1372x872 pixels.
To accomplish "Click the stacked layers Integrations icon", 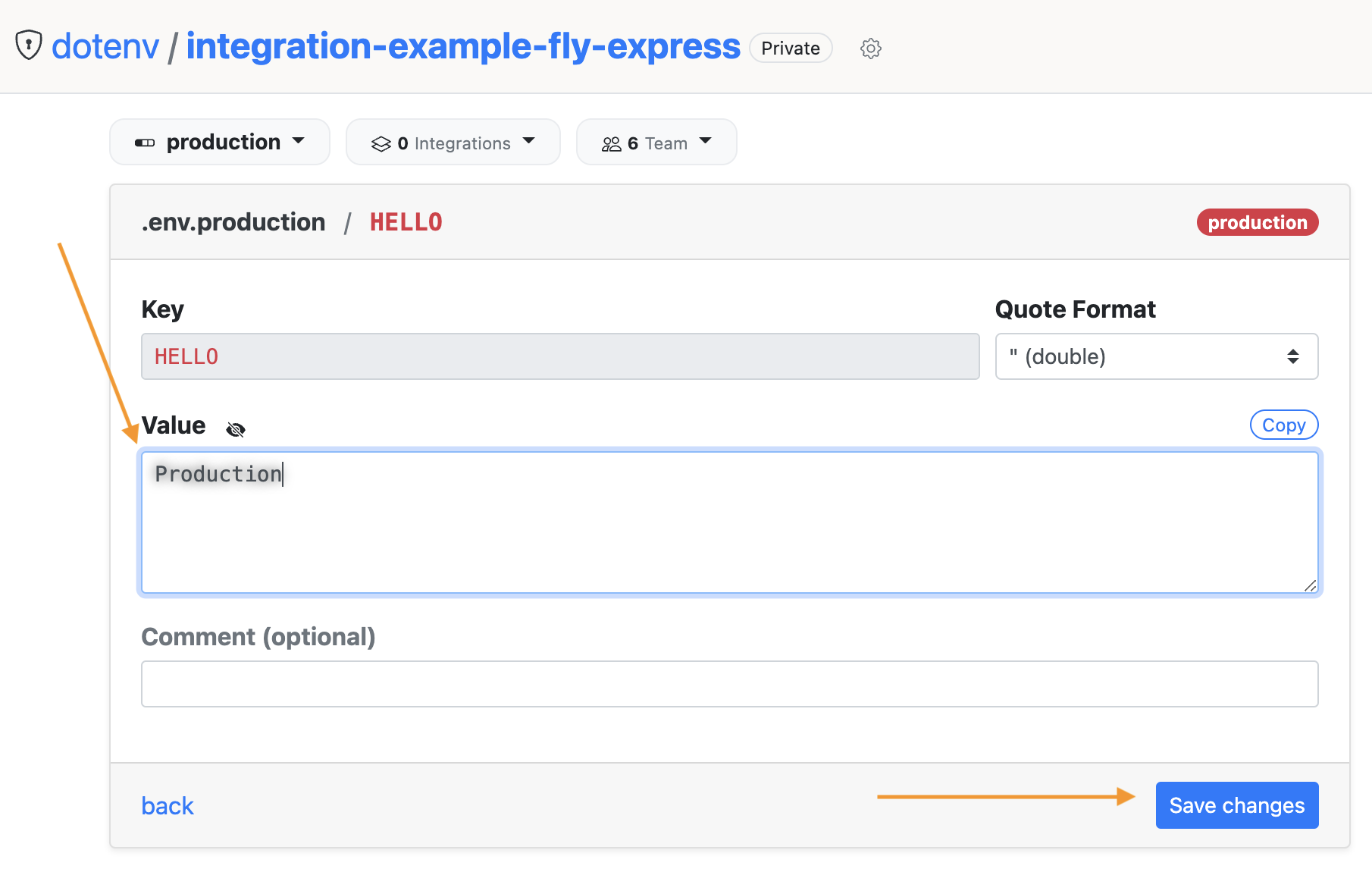I will (381, 143).
